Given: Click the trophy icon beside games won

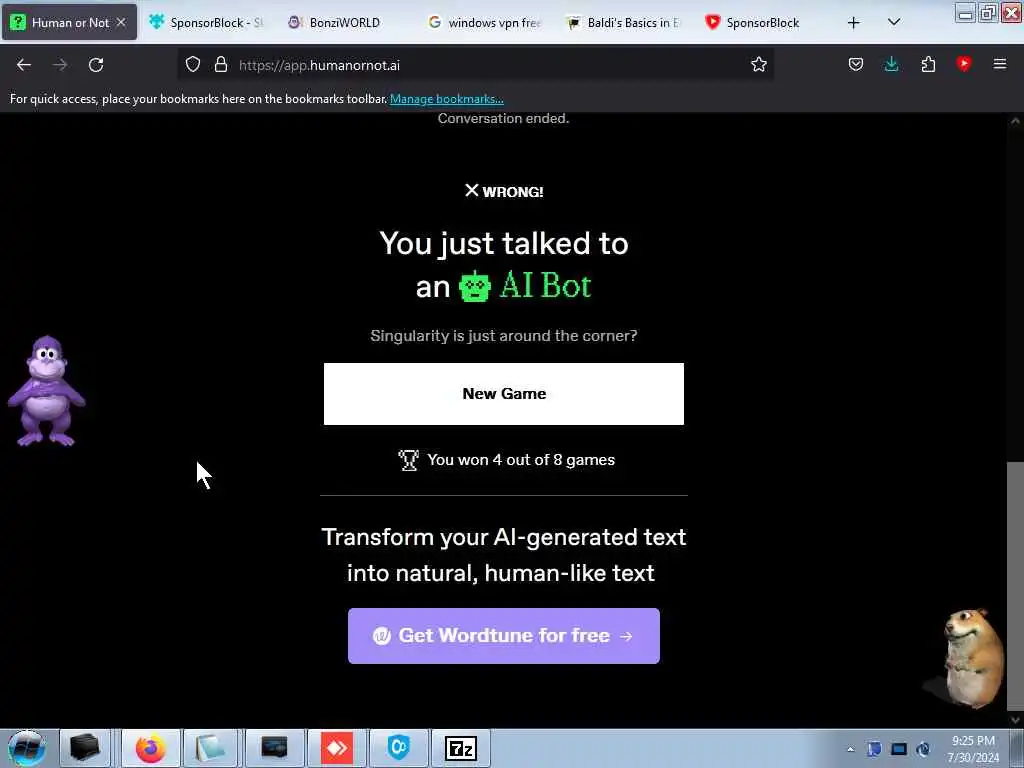Looking at the screenshot, I should 409,460.
